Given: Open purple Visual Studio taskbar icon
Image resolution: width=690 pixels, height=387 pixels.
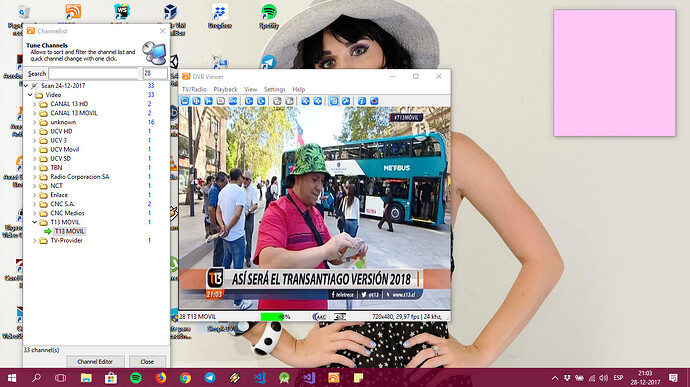Looking at the screenshot, I should click(x=309, y=378).
